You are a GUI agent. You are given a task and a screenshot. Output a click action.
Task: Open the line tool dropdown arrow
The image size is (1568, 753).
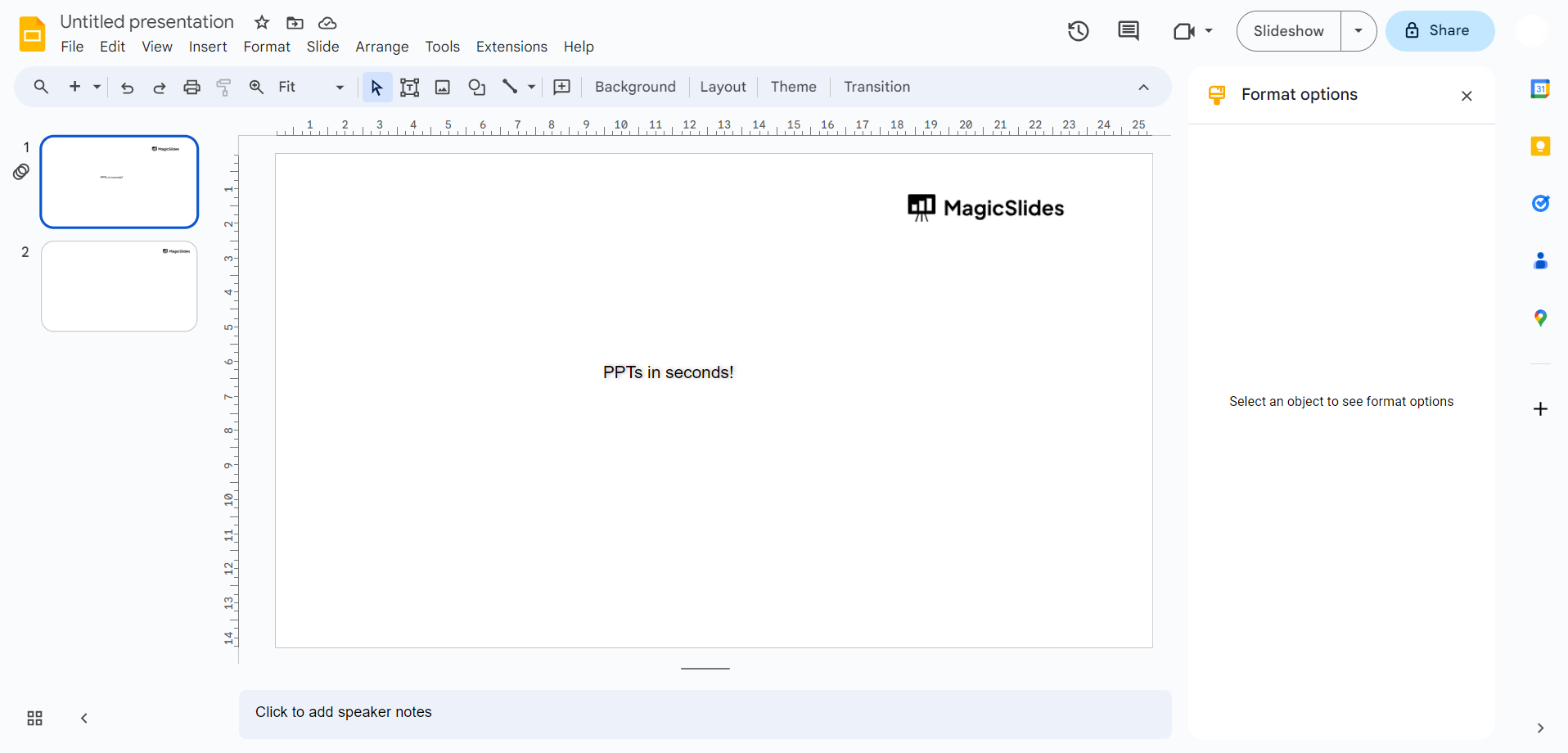(532, 88)
